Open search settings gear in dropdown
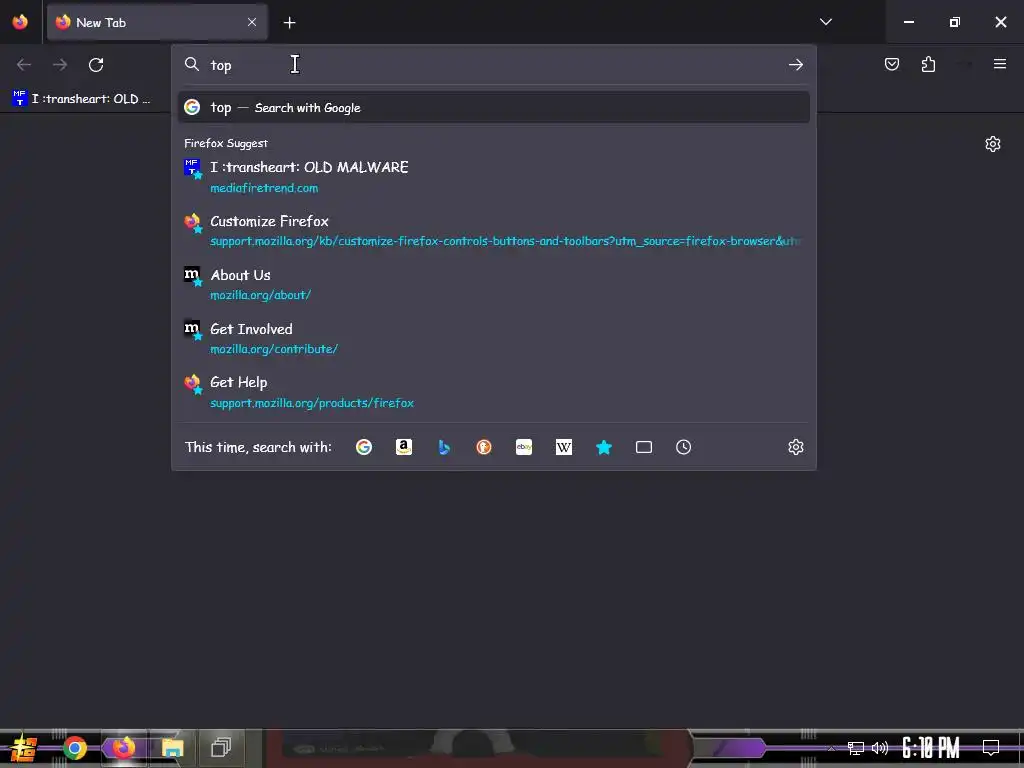 [x=795, y=447]
